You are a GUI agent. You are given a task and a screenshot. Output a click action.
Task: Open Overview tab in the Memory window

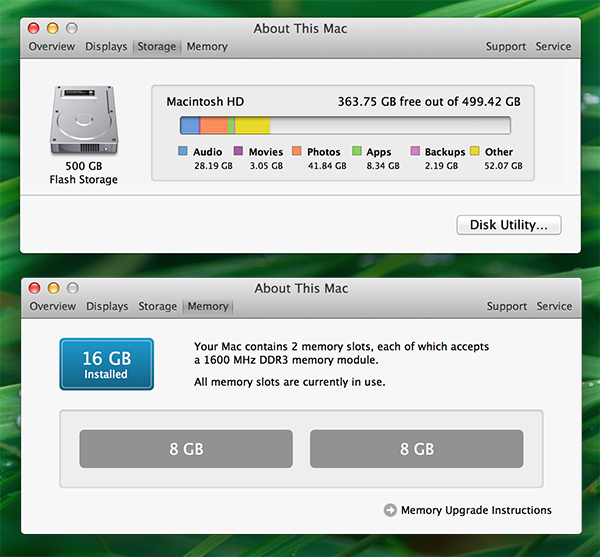click(53, 306)
